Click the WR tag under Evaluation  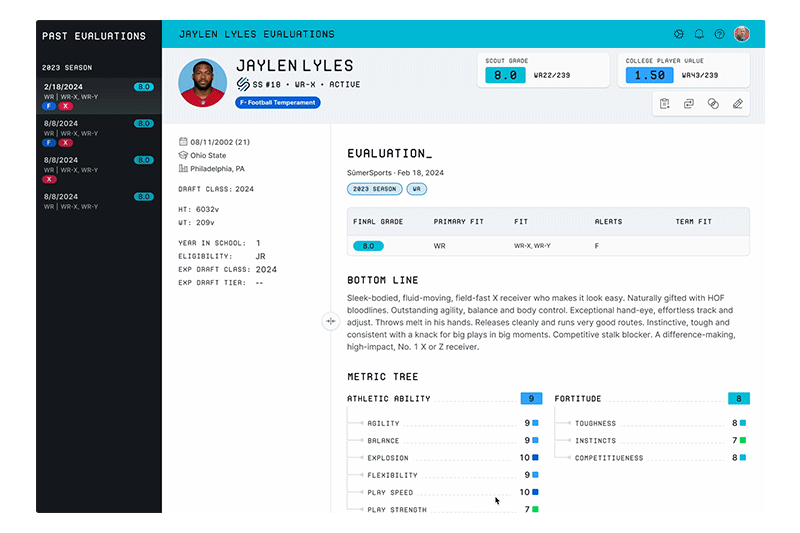point(415,188)
